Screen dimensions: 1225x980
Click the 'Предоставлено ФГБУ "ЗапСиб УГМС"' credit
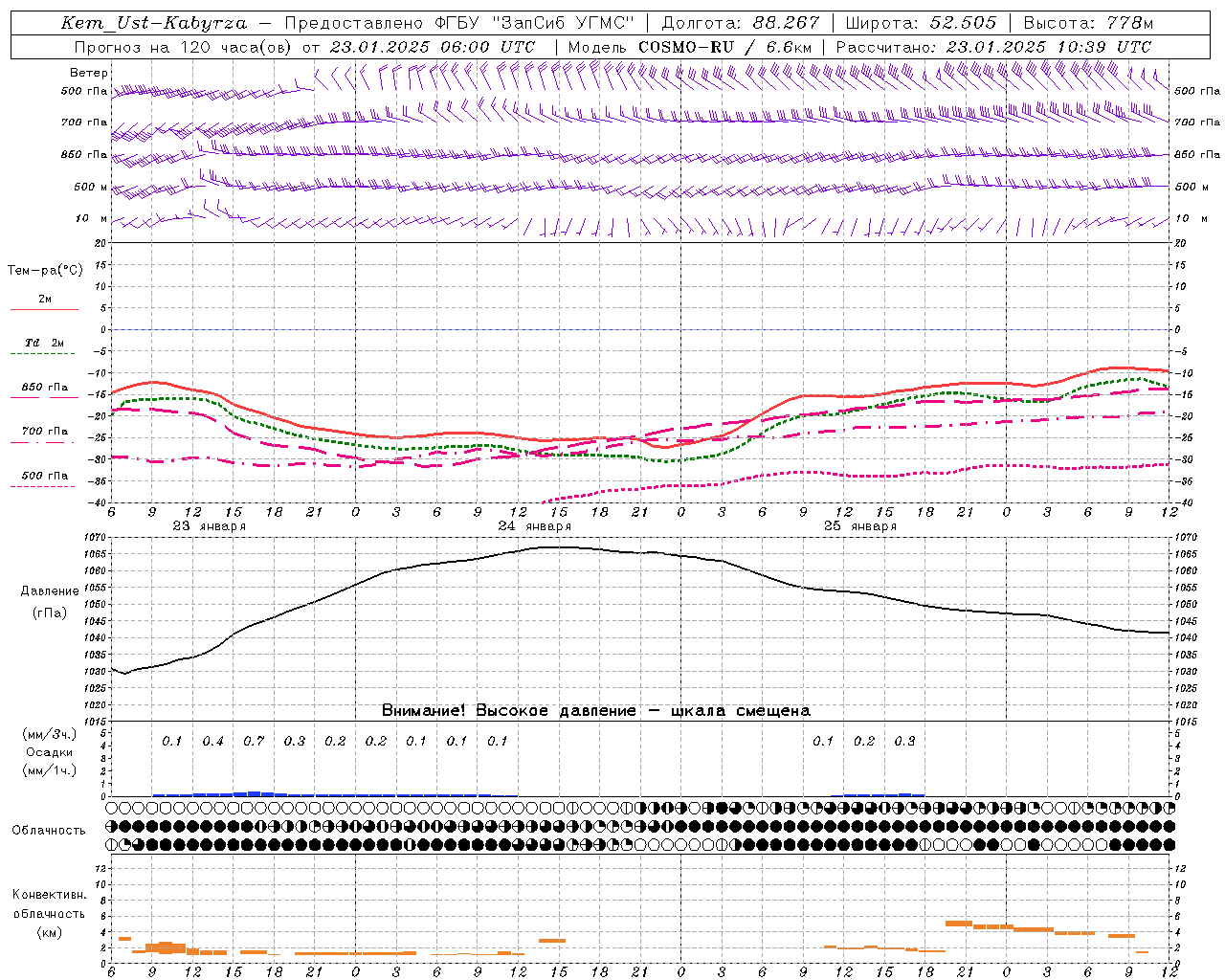coord(460,23)
